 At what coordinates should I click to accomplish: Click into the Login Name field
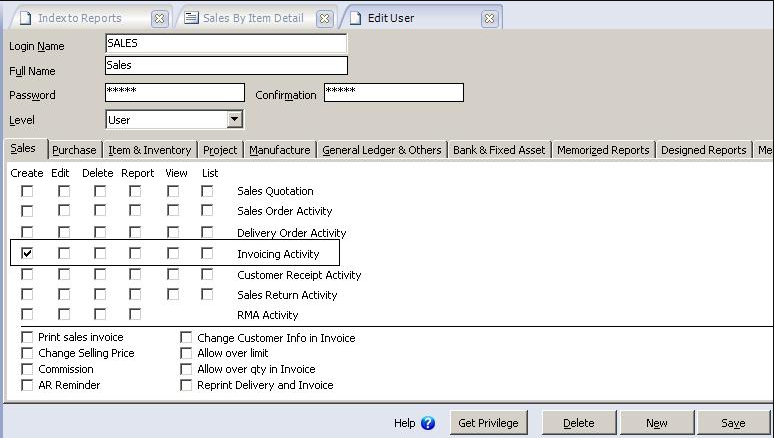point(225,43)
